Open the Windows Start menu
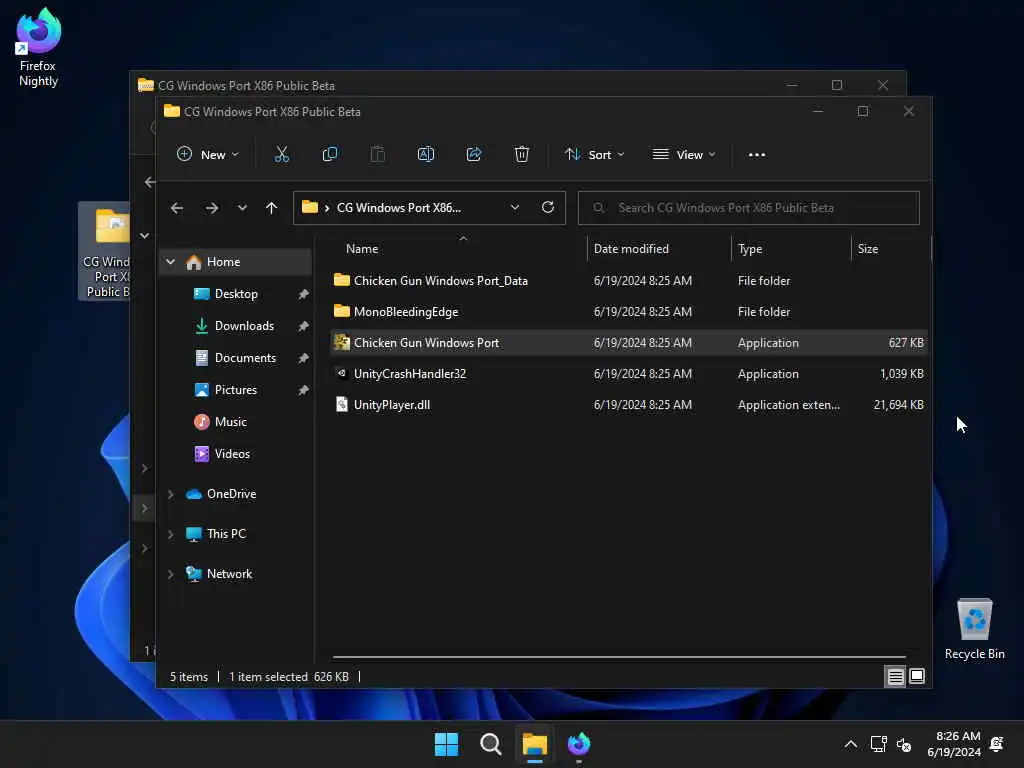Viewport: 1024px width, 768px height. click(x=447, y=744)
